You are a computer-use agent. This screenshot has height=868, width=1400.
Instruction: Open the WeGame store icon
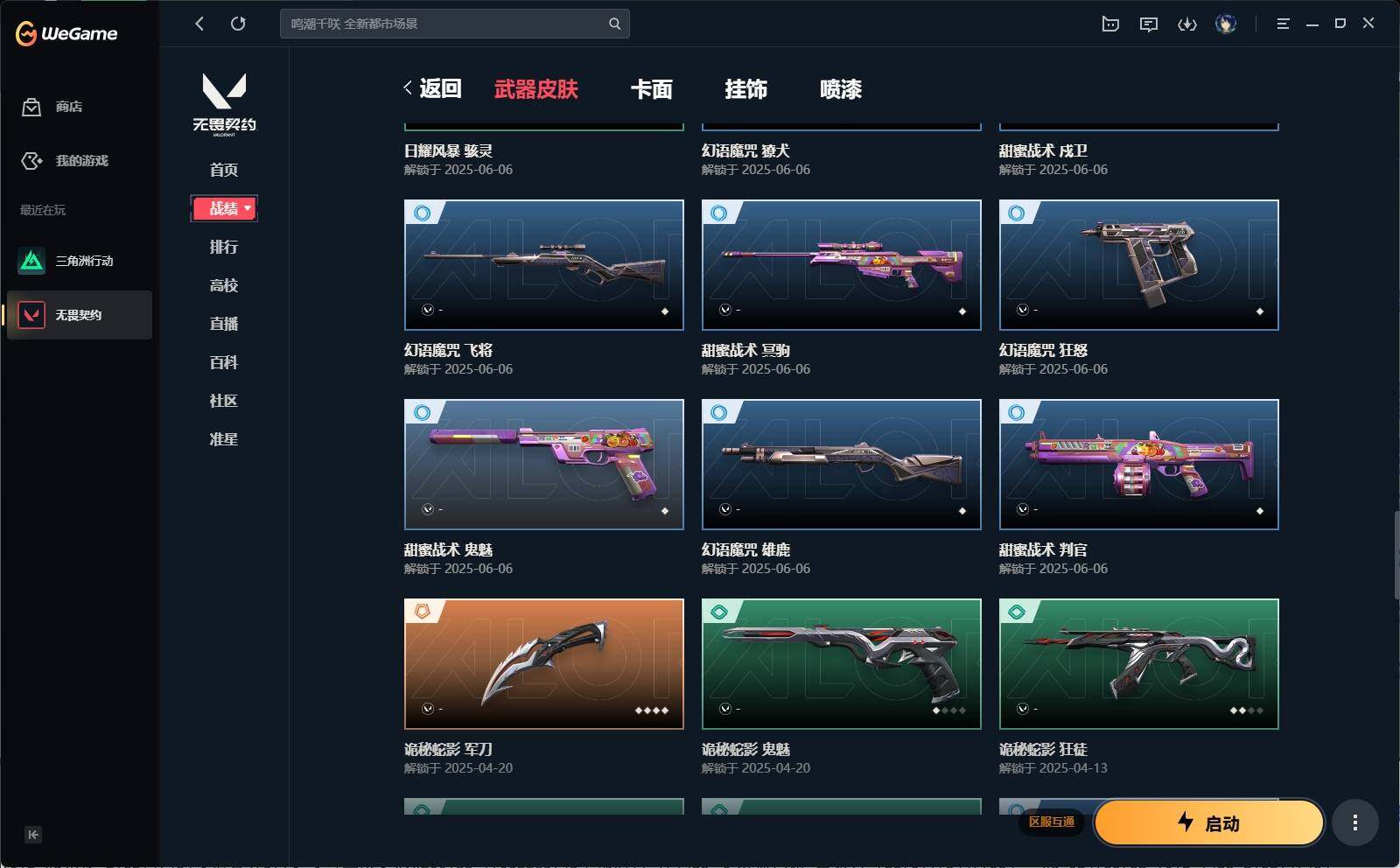[x=31, y=107]
